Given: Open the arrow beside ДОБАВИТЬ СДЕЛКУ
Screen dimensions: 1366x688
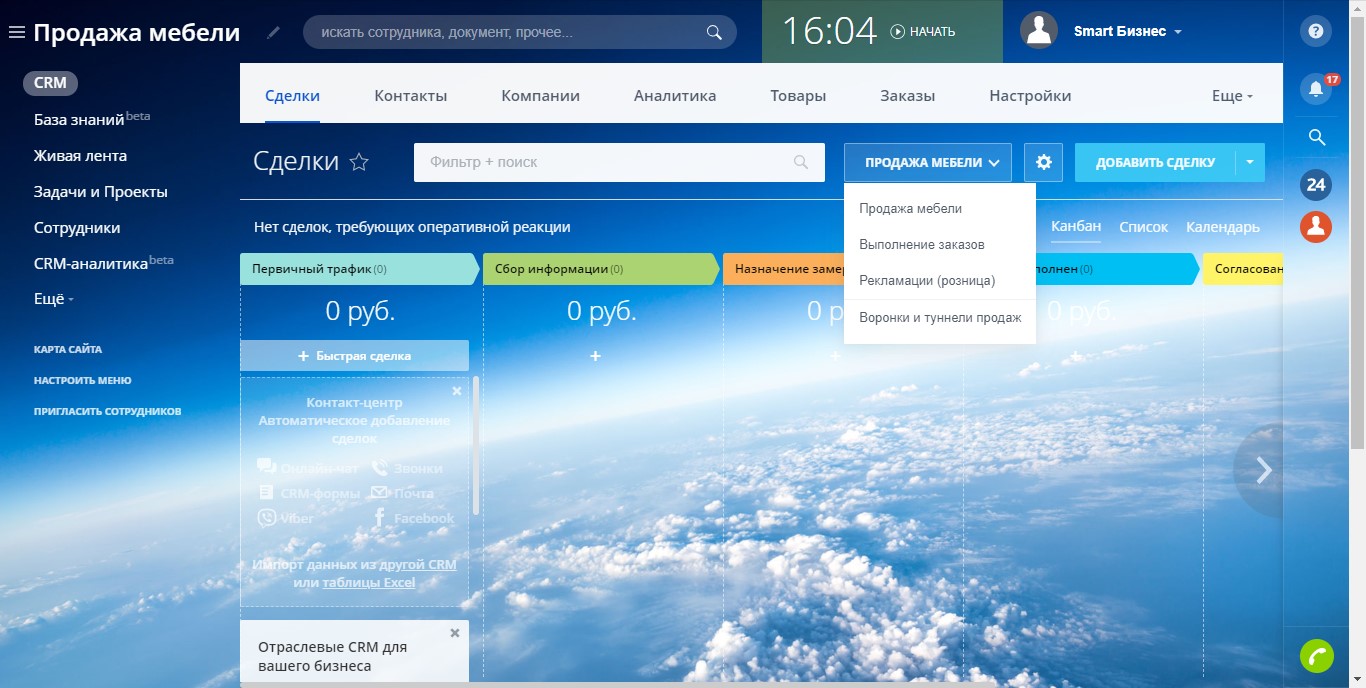Looking at the screenshot, I should click(1250, 162).
